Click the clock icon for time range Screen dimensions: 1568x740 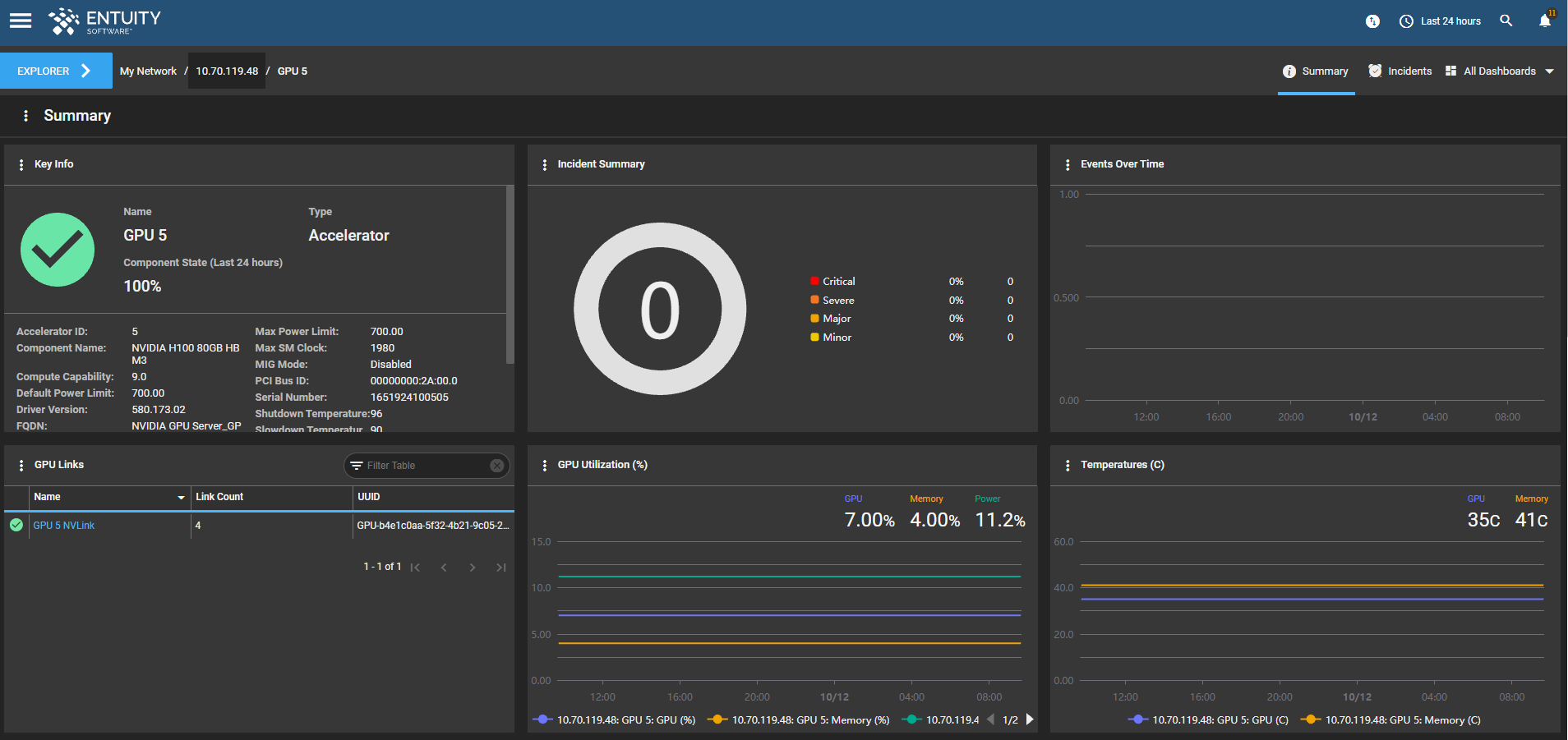coord(1406,21)
